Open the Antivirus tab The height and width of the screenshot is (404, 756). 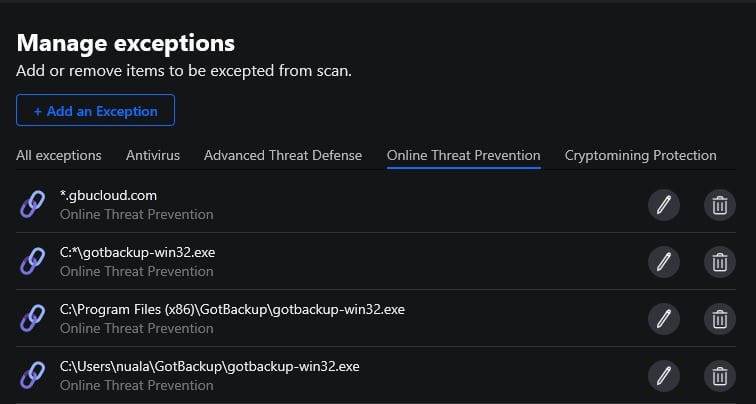153,156
